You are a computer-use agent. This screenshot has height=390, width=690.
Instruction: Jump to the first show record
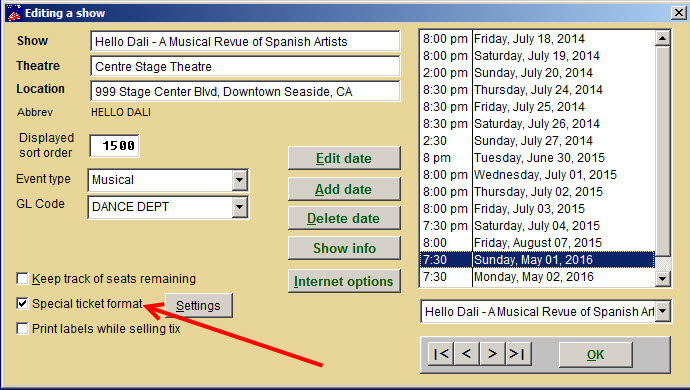(441, 353)
